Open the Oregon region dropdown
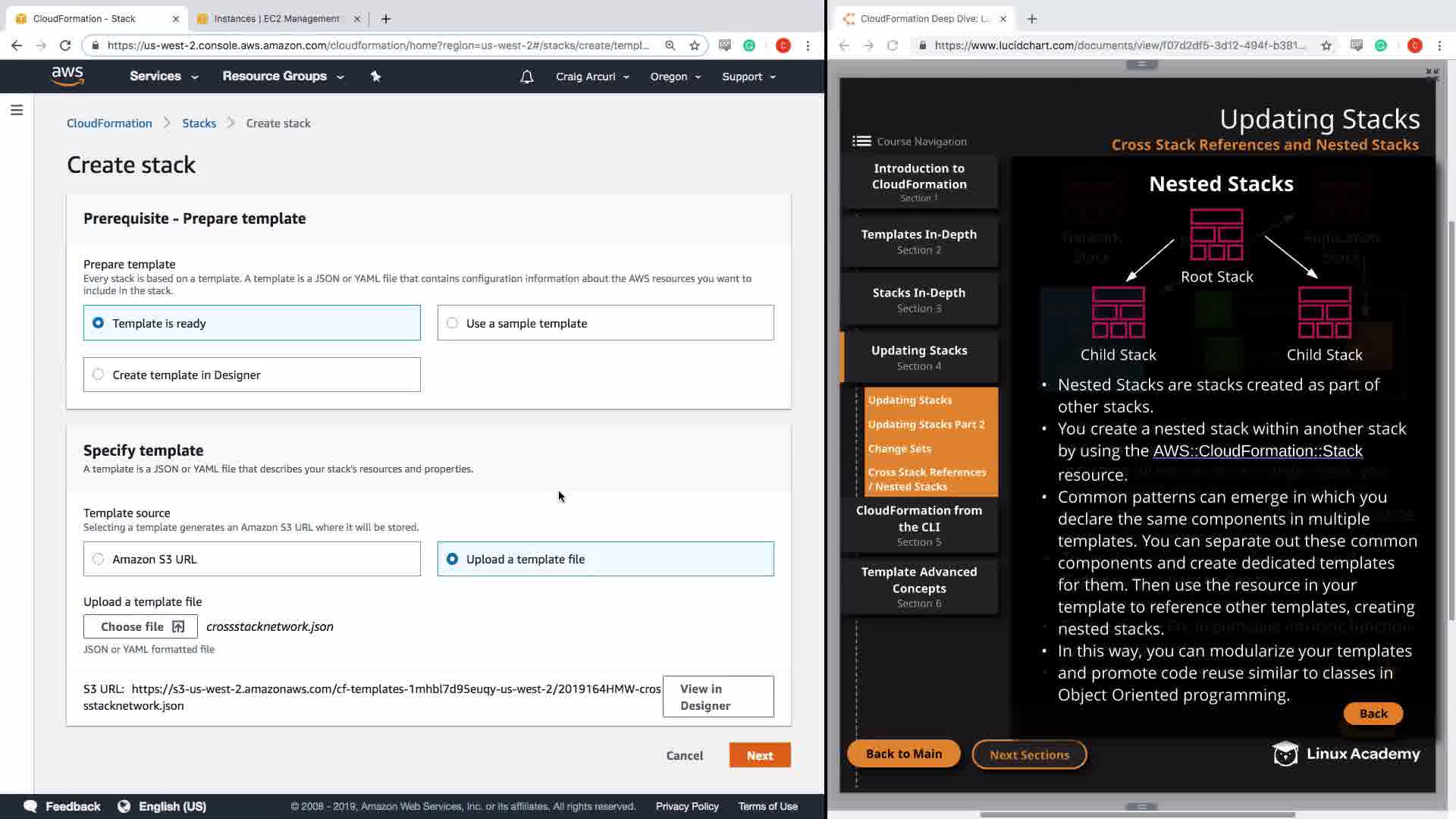The image size is (1456, 819). pyautogui.click(x=675, y=77)
